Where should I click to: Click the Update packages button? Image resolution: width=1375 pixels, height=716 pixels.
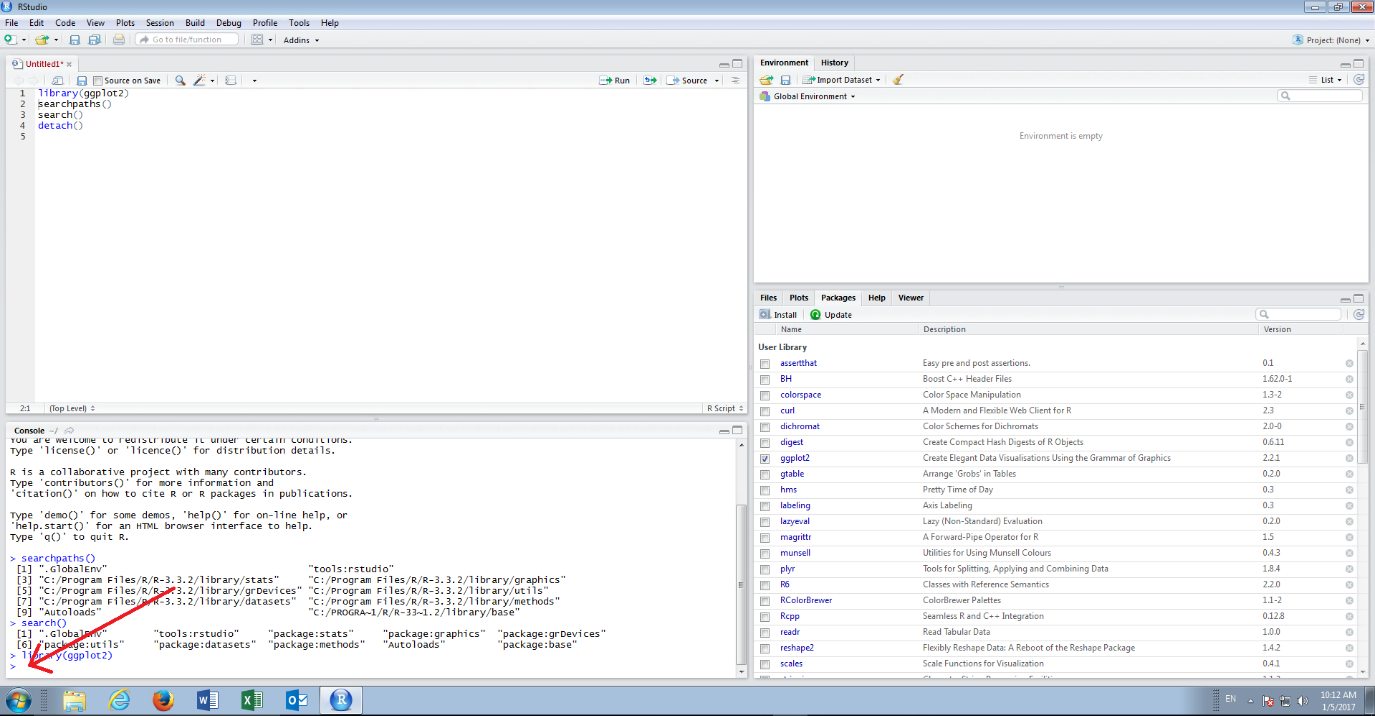coord(831,314)
